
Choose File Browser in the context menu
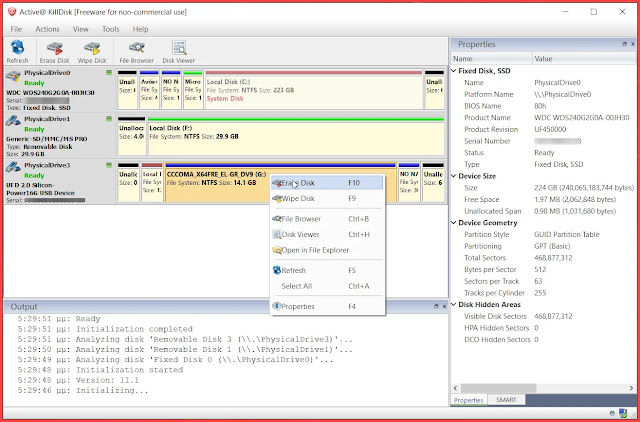(x=327, y=219)
